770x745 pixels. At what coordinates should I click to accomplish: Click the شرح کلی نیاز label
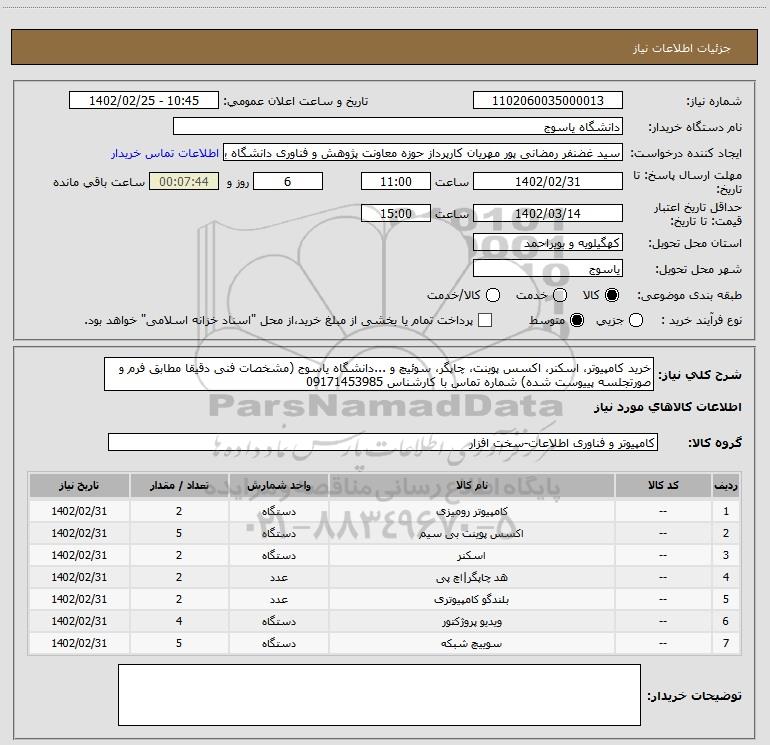(x=700, y=375)
